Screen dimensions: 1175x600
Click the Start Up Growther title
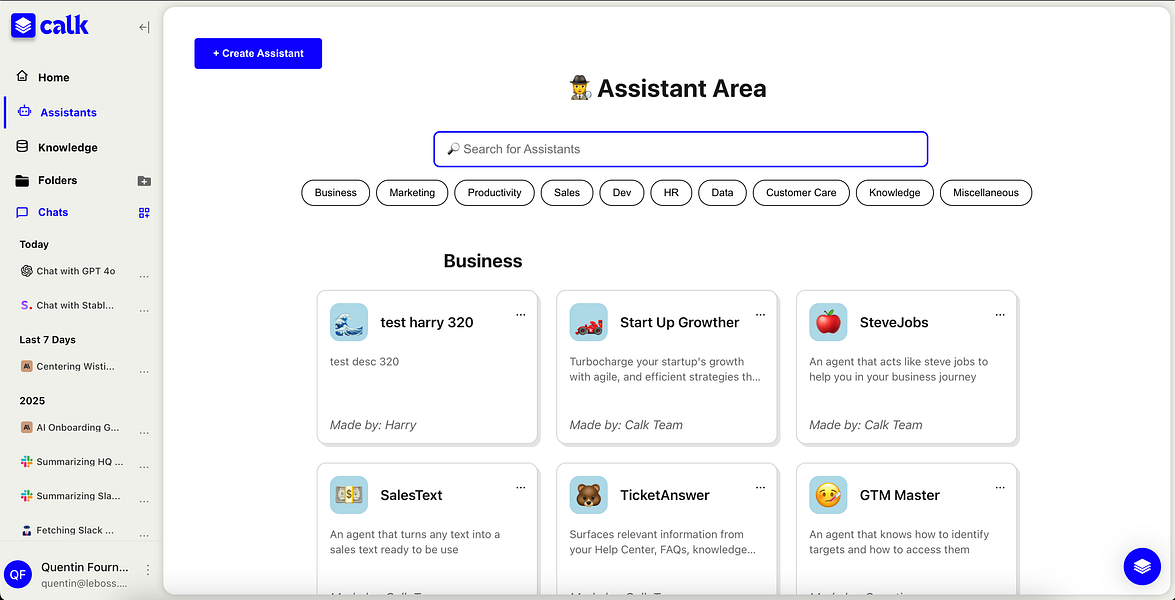pos(680,323)
